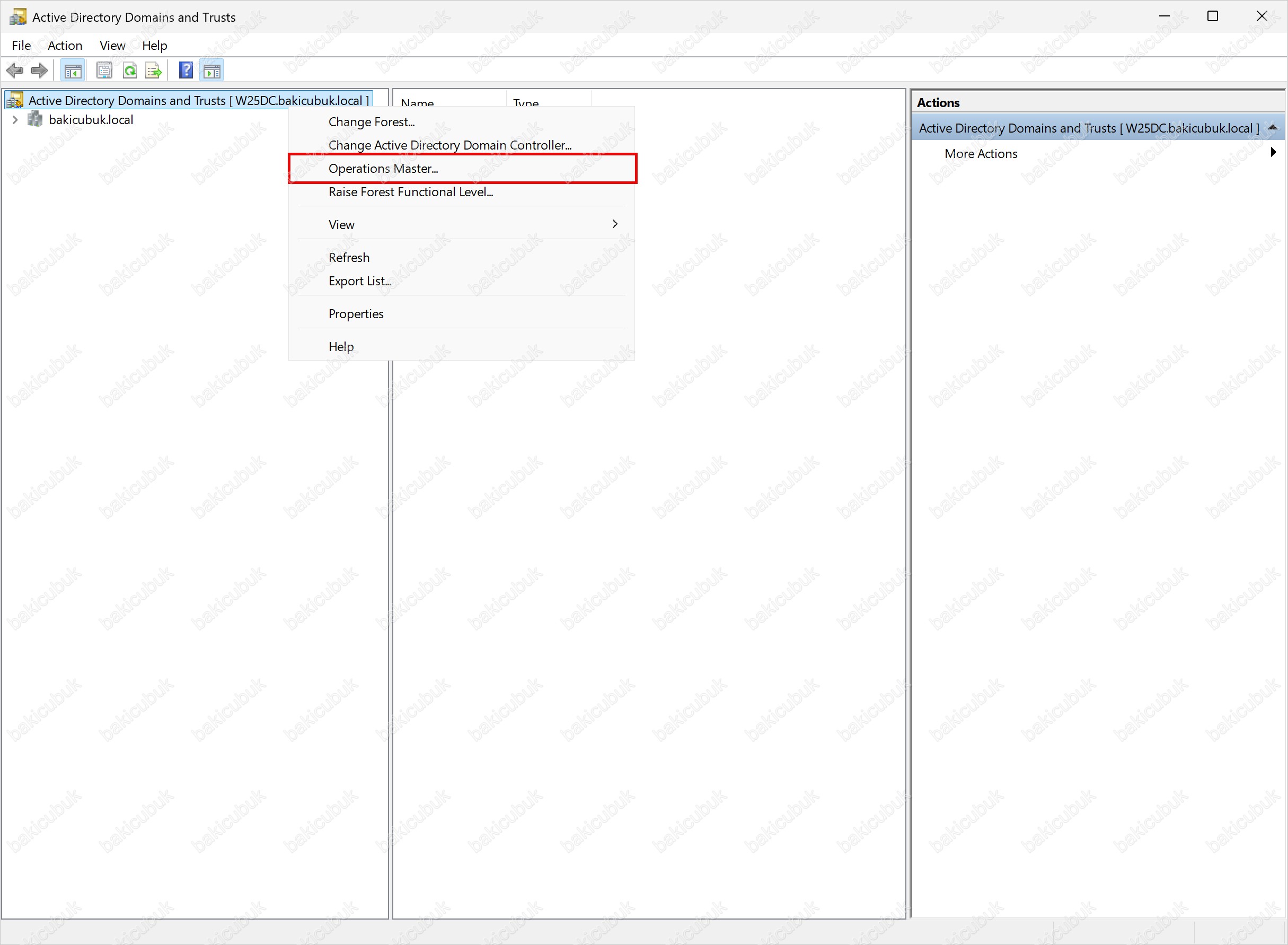Open Properties from the context menu
The image size is (1288, 945).
point(461,314)
